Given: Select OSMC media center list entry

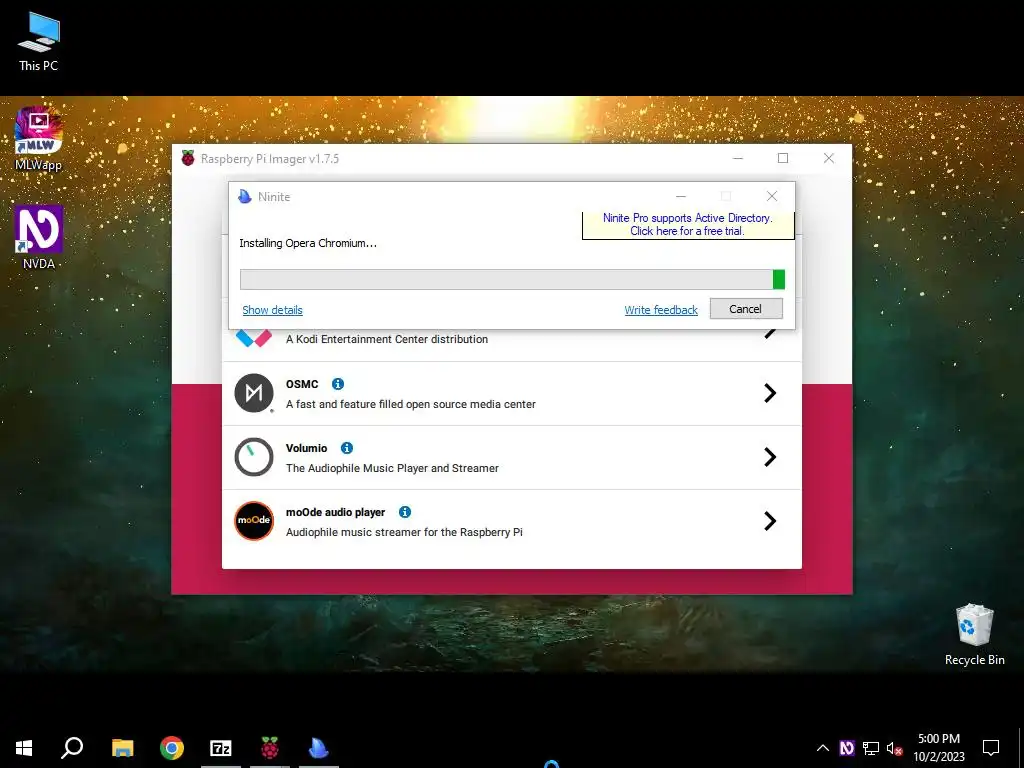Looking at the screenshot, I should [x=512, y=394].
